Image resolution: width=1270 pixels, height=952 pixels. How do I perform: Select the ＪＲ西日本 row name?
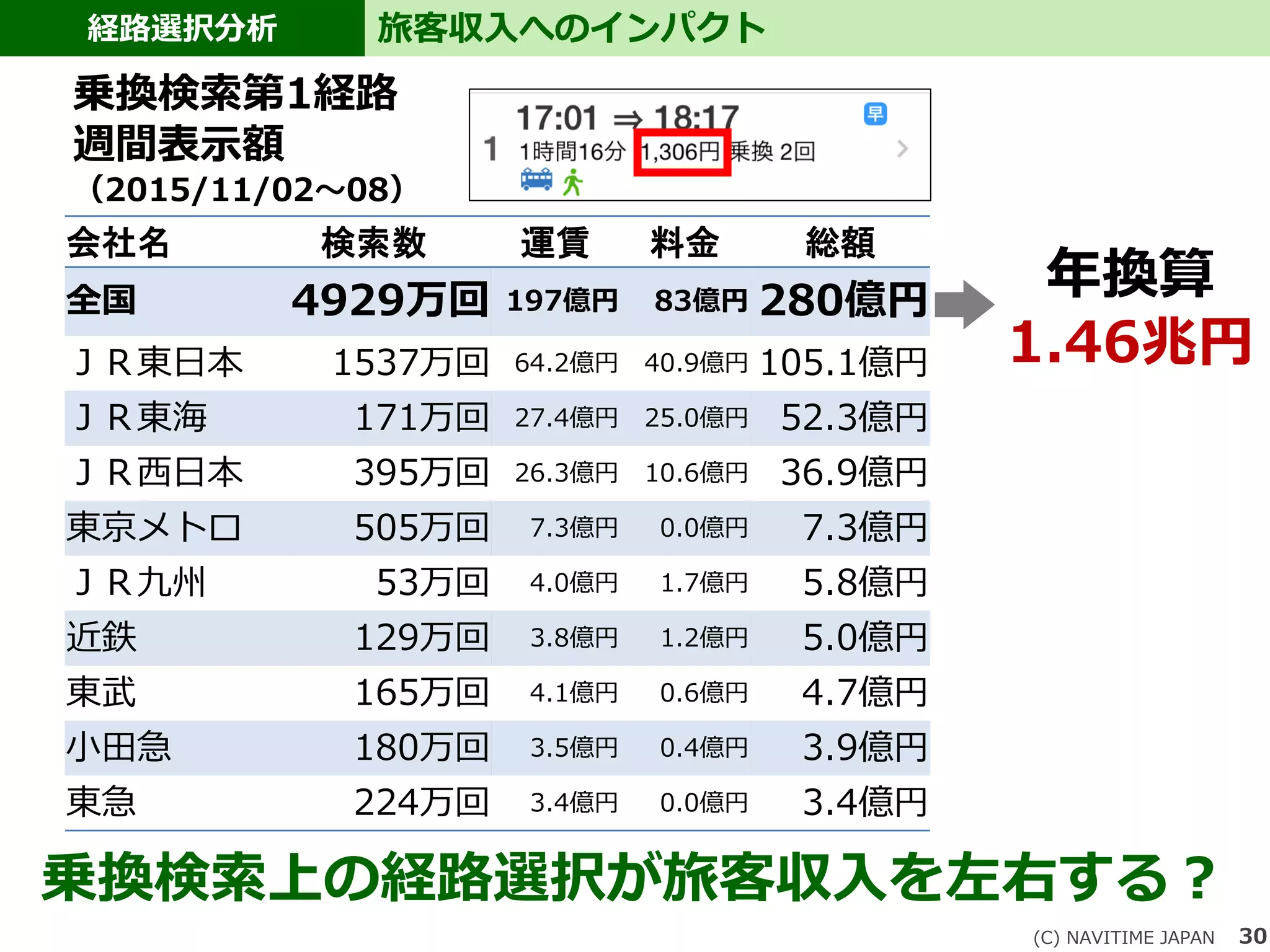158,472
